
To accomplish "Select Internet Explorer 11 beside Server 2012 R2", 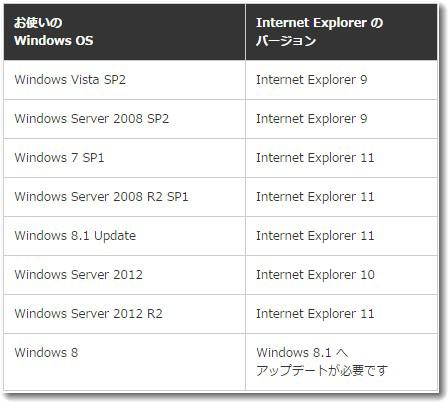I will point(341,314).
